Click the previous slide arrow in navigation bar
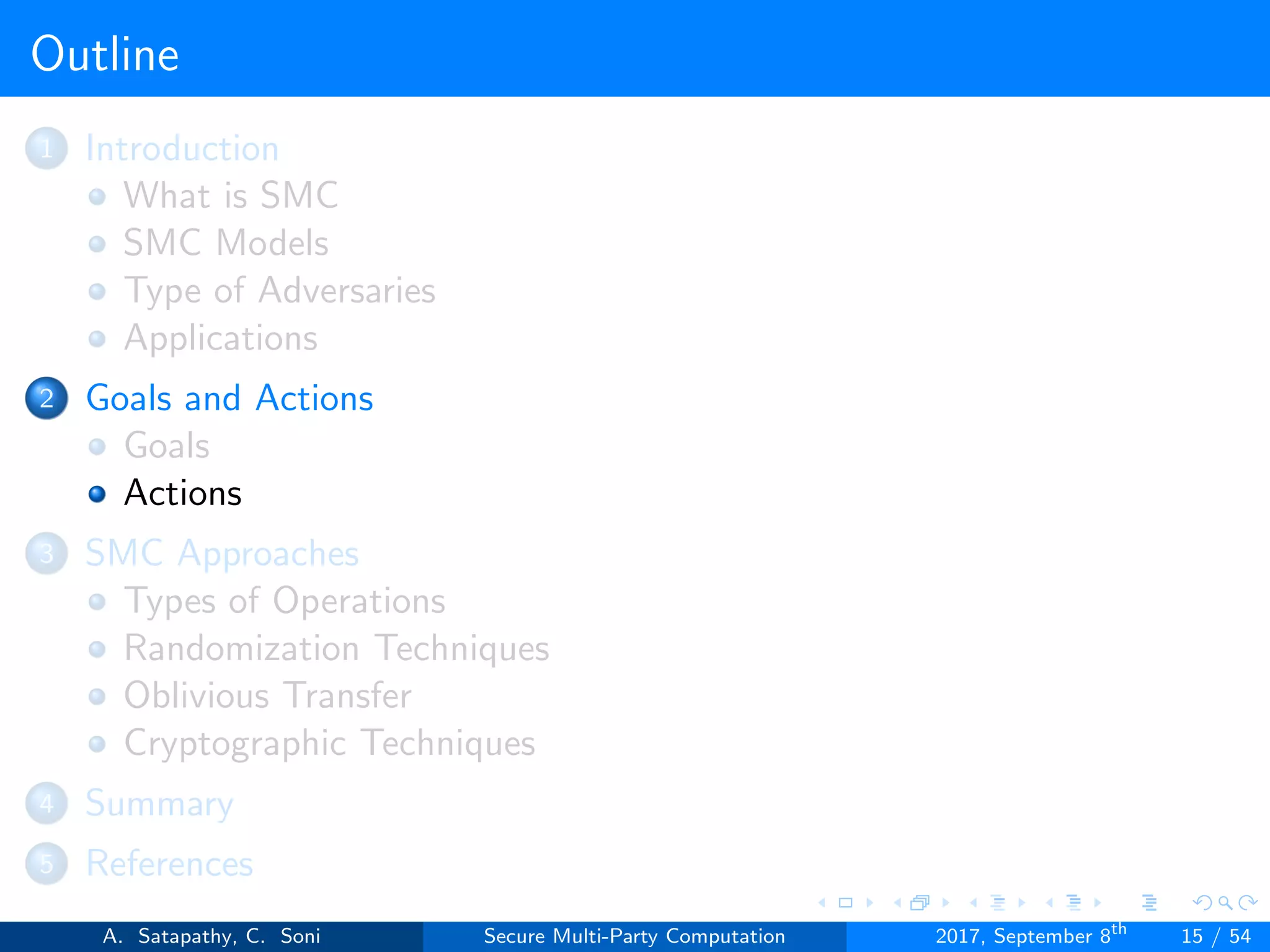 [822, 903]
